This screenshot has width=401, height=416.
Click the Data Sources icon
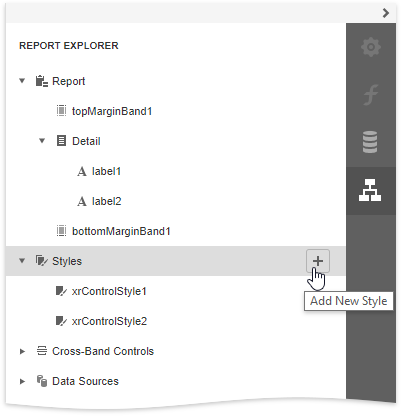(42, 381)
